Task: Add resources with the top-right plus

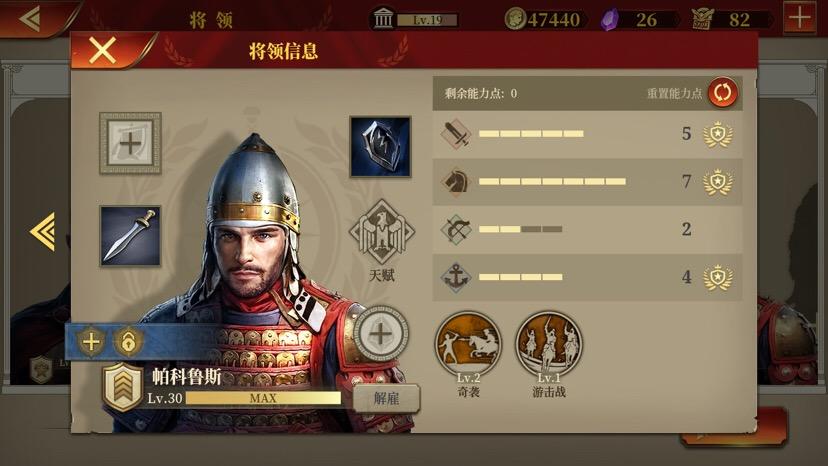Action: coord(799,18)
